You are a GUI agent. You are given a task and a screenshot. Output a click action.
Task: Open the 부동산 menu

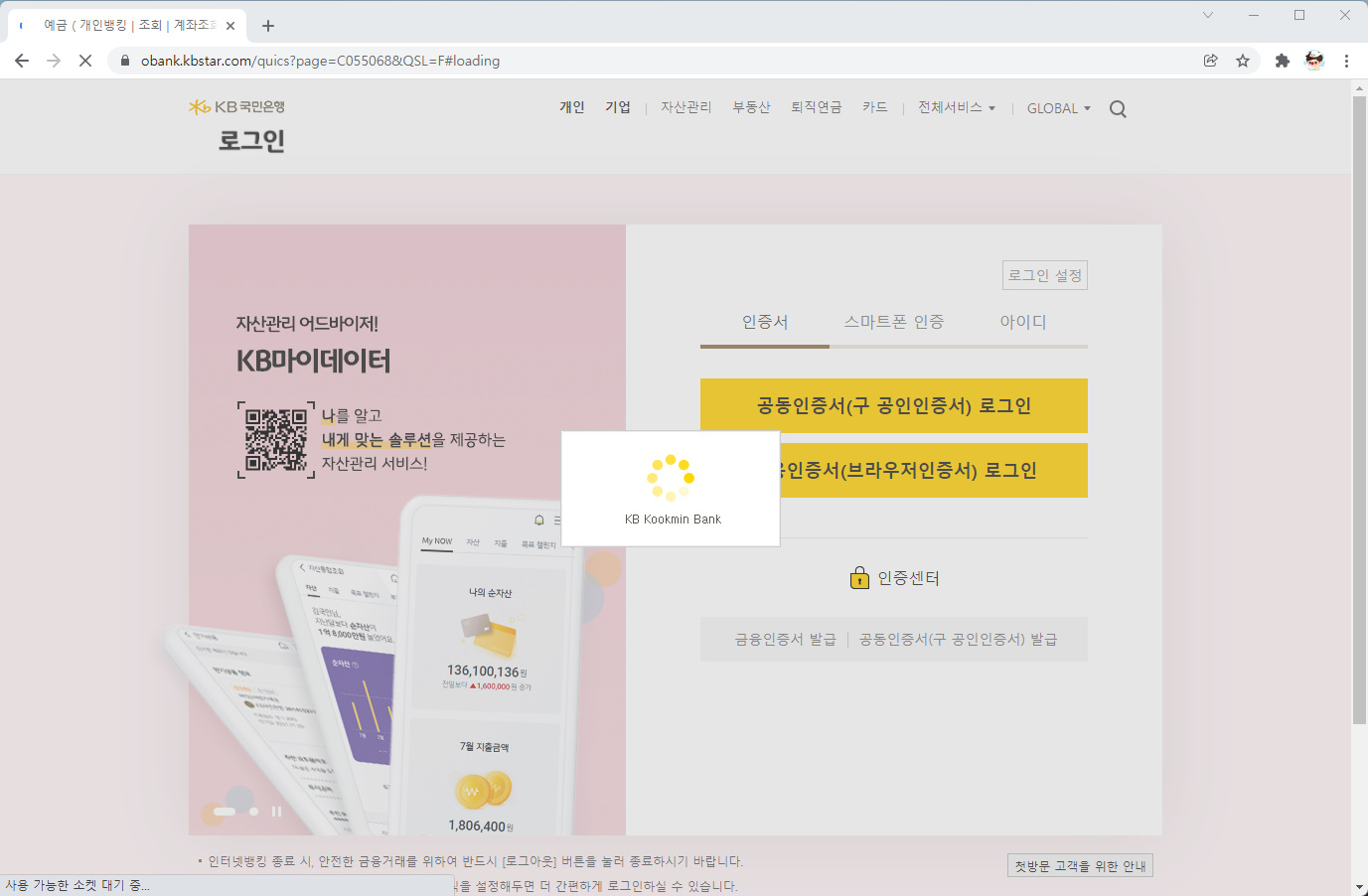tap(752, 107)
